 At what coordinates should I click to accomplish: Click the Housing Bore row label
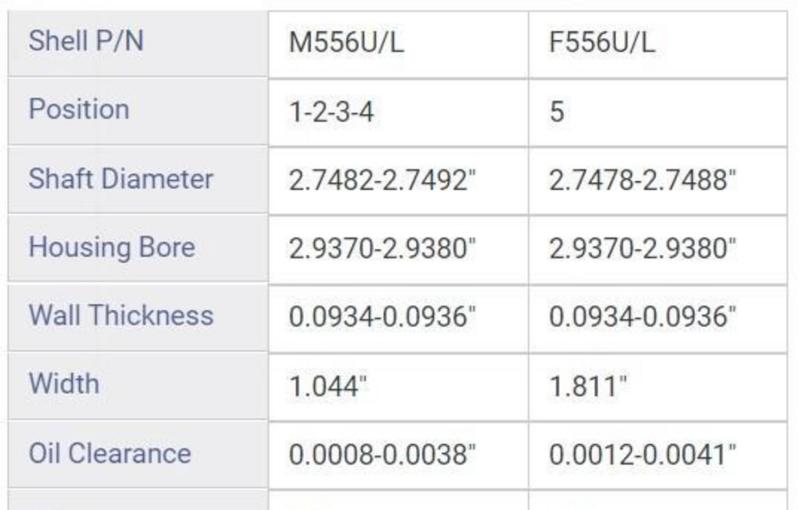(112, 247)
